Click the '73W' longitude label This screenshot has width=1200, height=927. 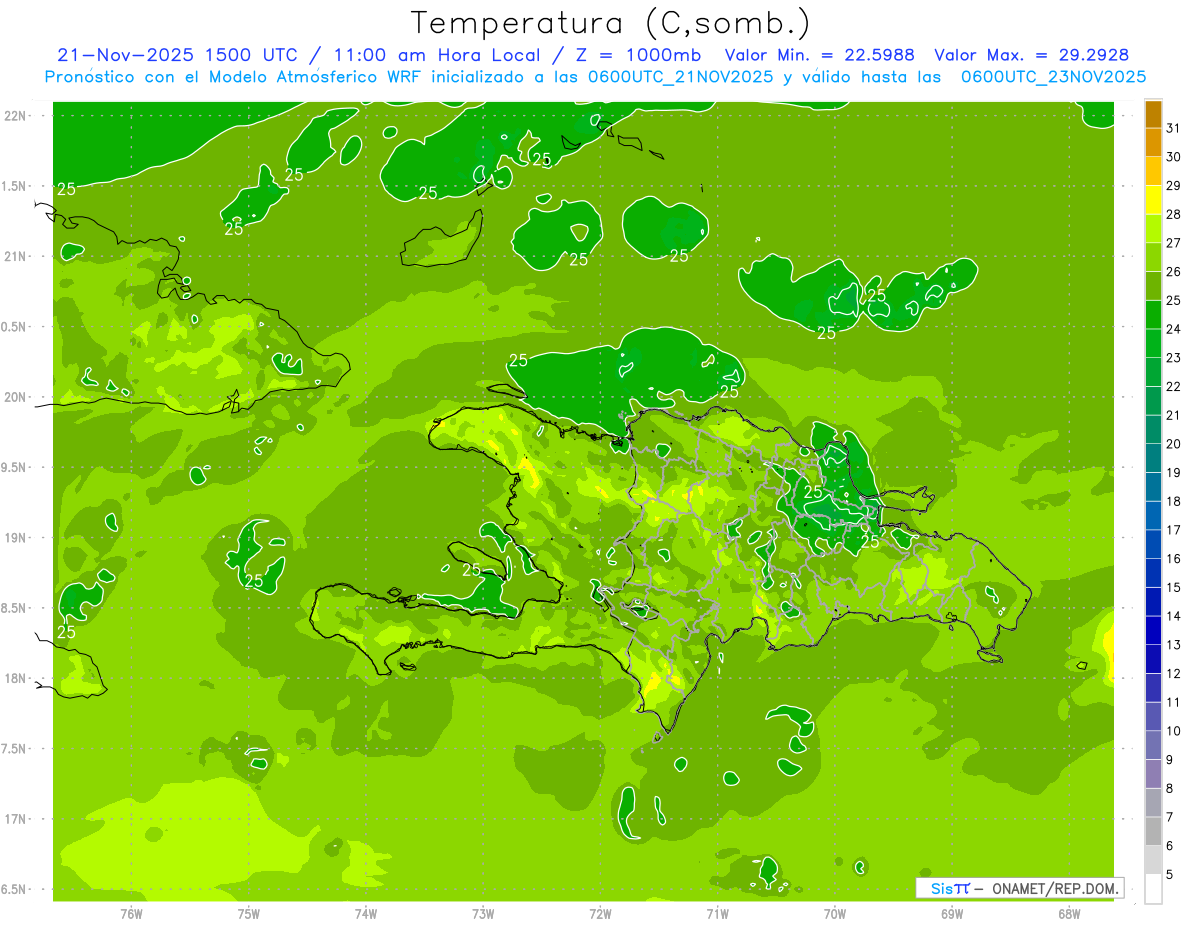tap(483, 913)
